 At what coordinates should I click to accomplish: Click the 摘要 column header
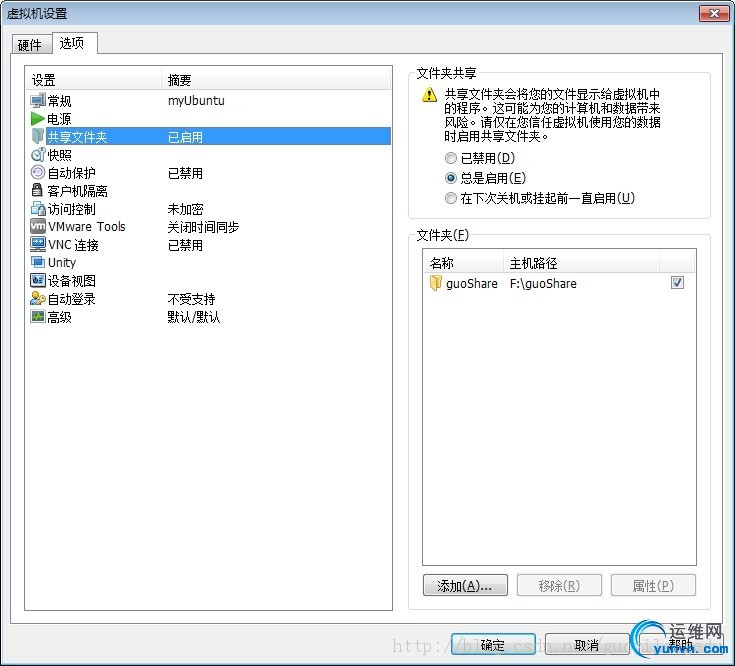tap(276, 80)
